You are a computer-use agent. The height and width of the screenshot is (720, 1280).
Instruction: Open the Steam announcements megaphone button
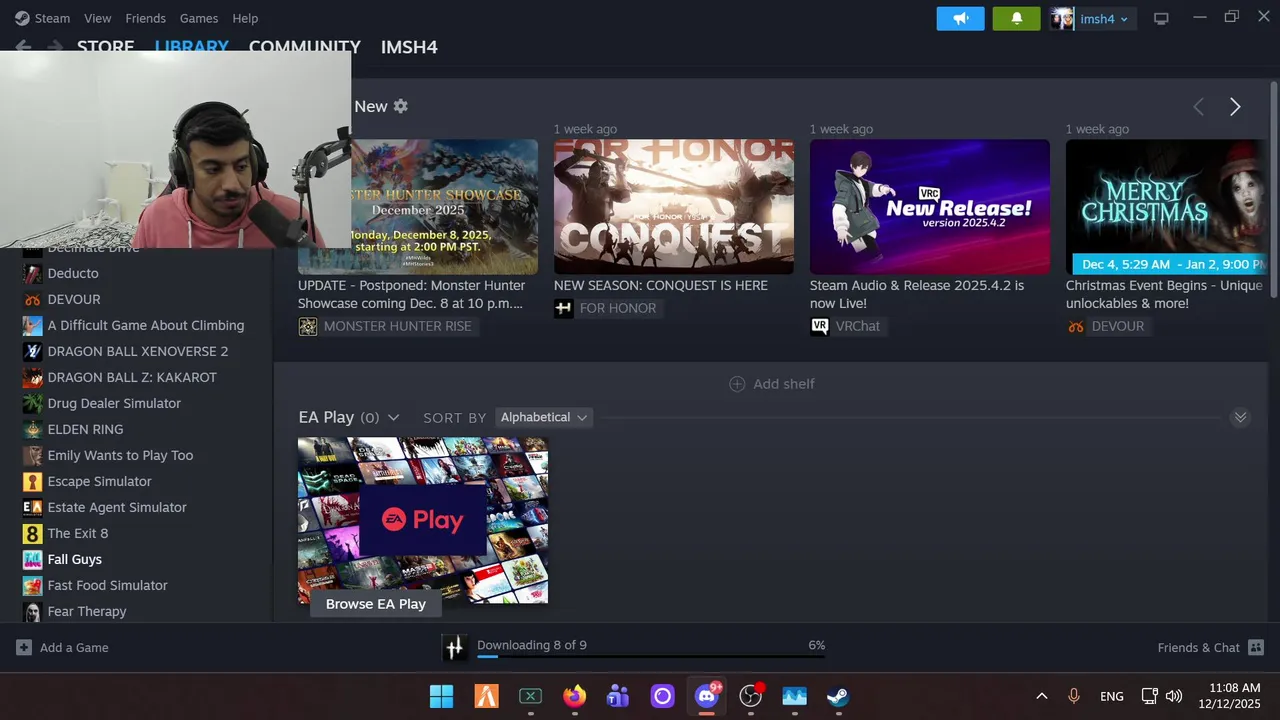click(x=960, y=18)
